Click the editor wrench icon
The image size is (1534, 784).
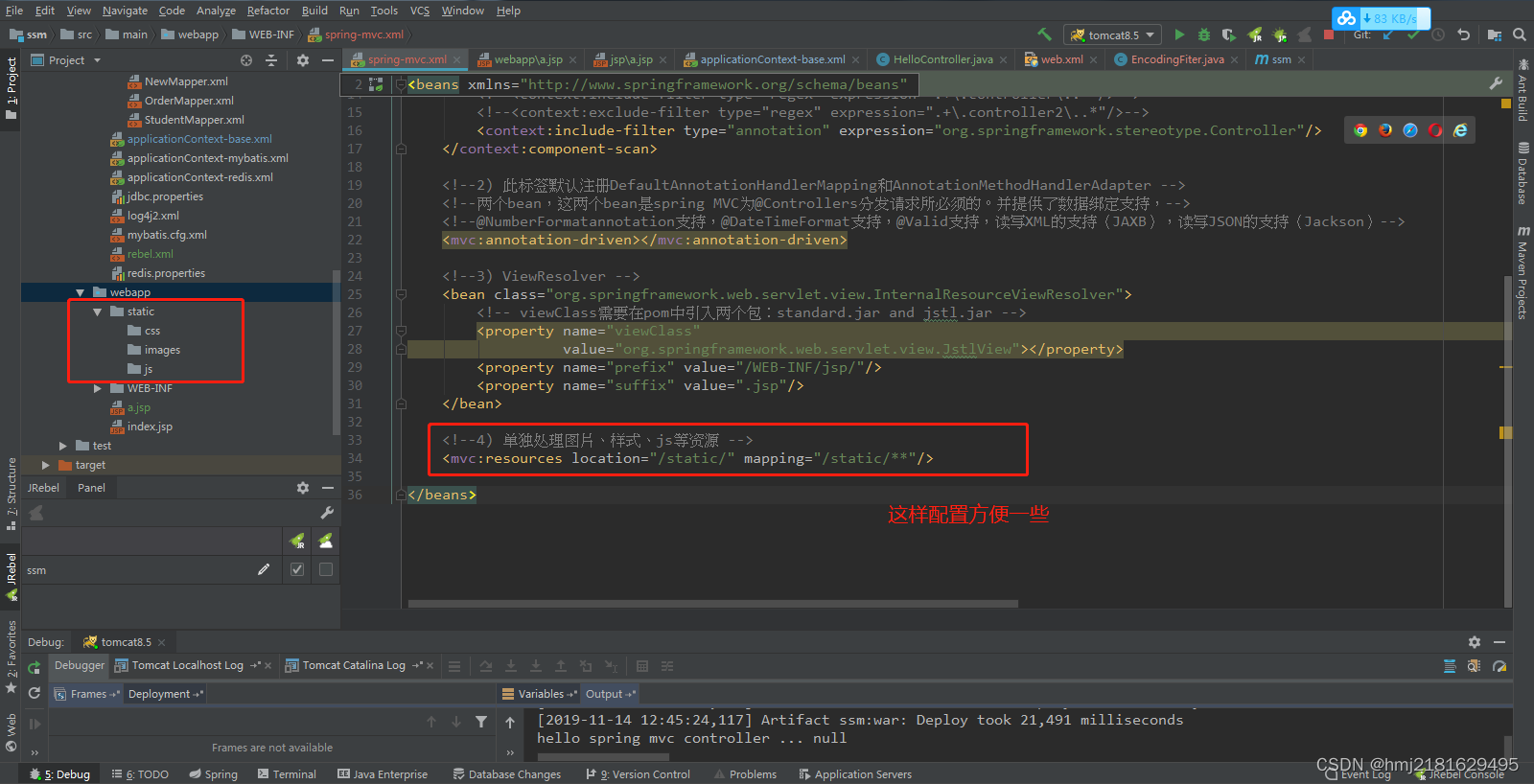point(1496,83)
